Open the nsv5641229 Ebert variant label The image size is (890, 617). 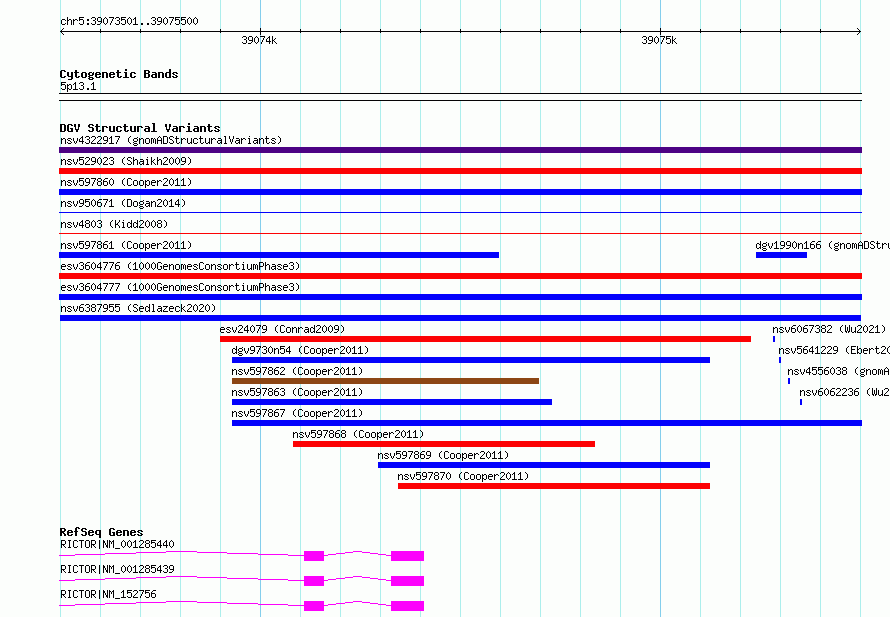(x=834, y=350)
